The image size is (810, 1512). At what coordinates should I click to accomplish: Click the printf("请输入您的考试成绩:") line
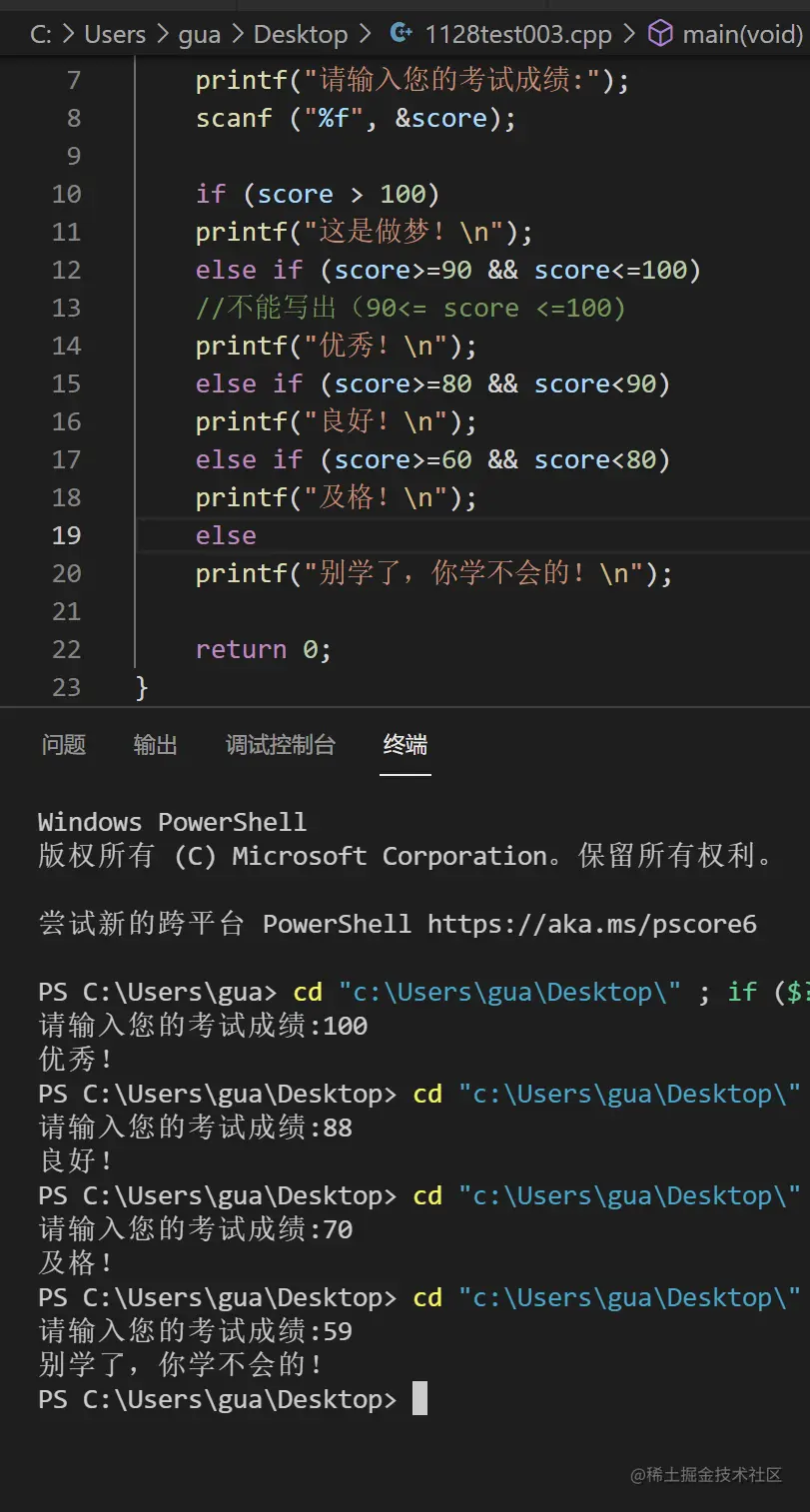[412, 80]
